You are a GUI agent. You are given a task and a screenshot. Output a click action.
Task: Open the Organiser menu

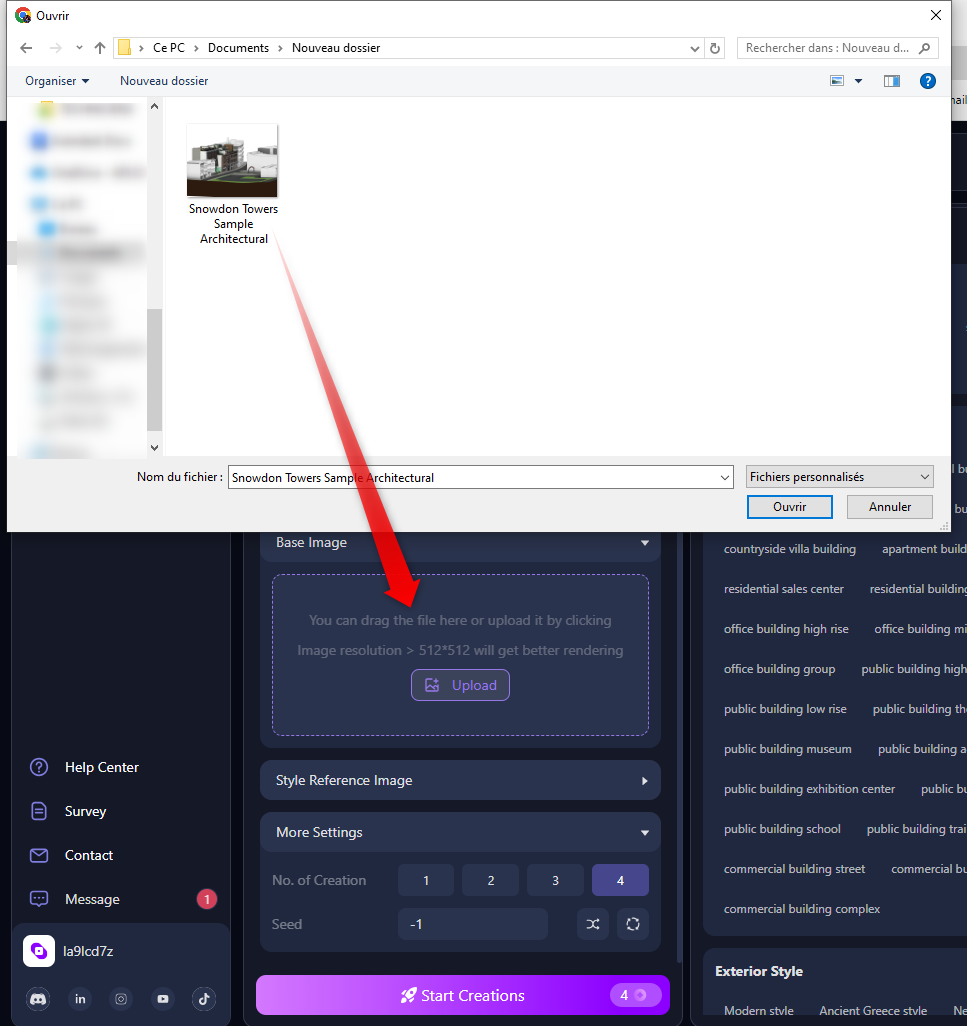click(x=57, y=81)
